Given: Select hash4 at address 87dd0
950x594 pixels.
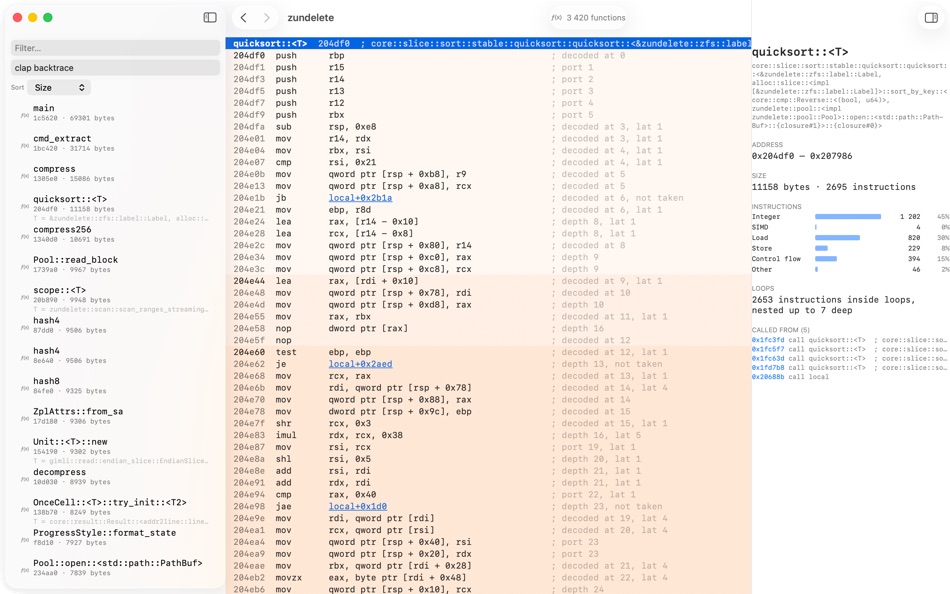Looking at the screenshot, I should pyautogui.click(x=115, y=325).
